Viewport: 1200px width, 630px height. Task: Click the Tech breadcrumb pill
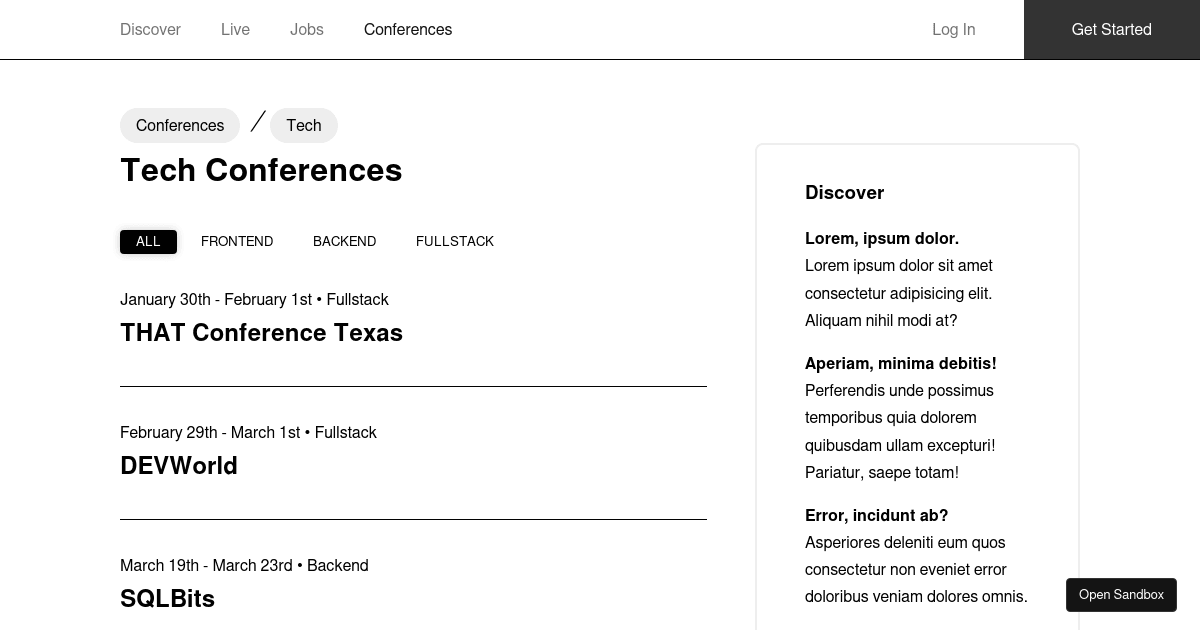(303, 125)
